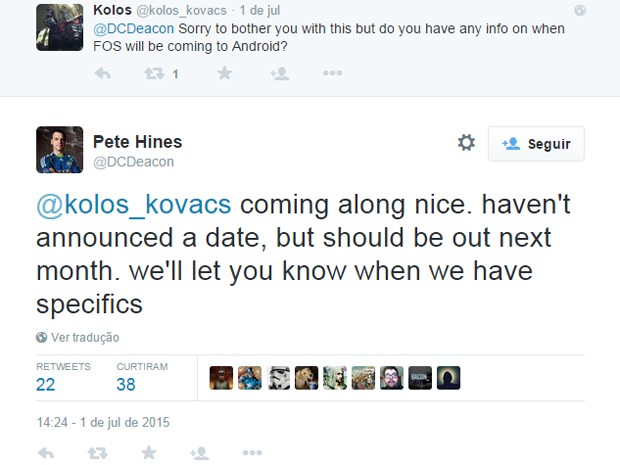Open more options under Pete Hines tweet
This screenshot has height=465, width=620.
(x=252, y=452)
